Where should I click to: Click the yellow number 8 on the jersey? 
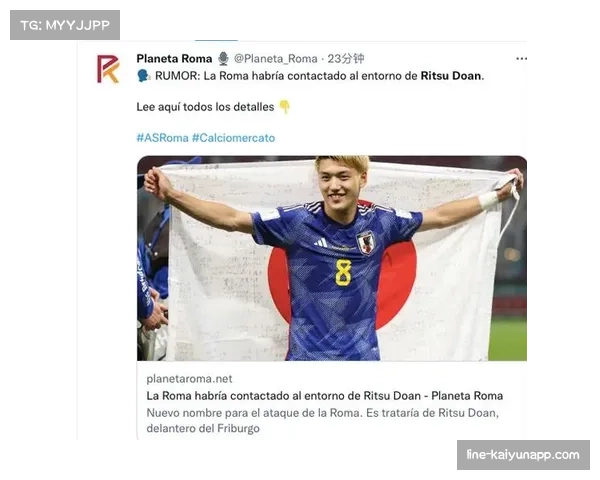tap(343, 273)
